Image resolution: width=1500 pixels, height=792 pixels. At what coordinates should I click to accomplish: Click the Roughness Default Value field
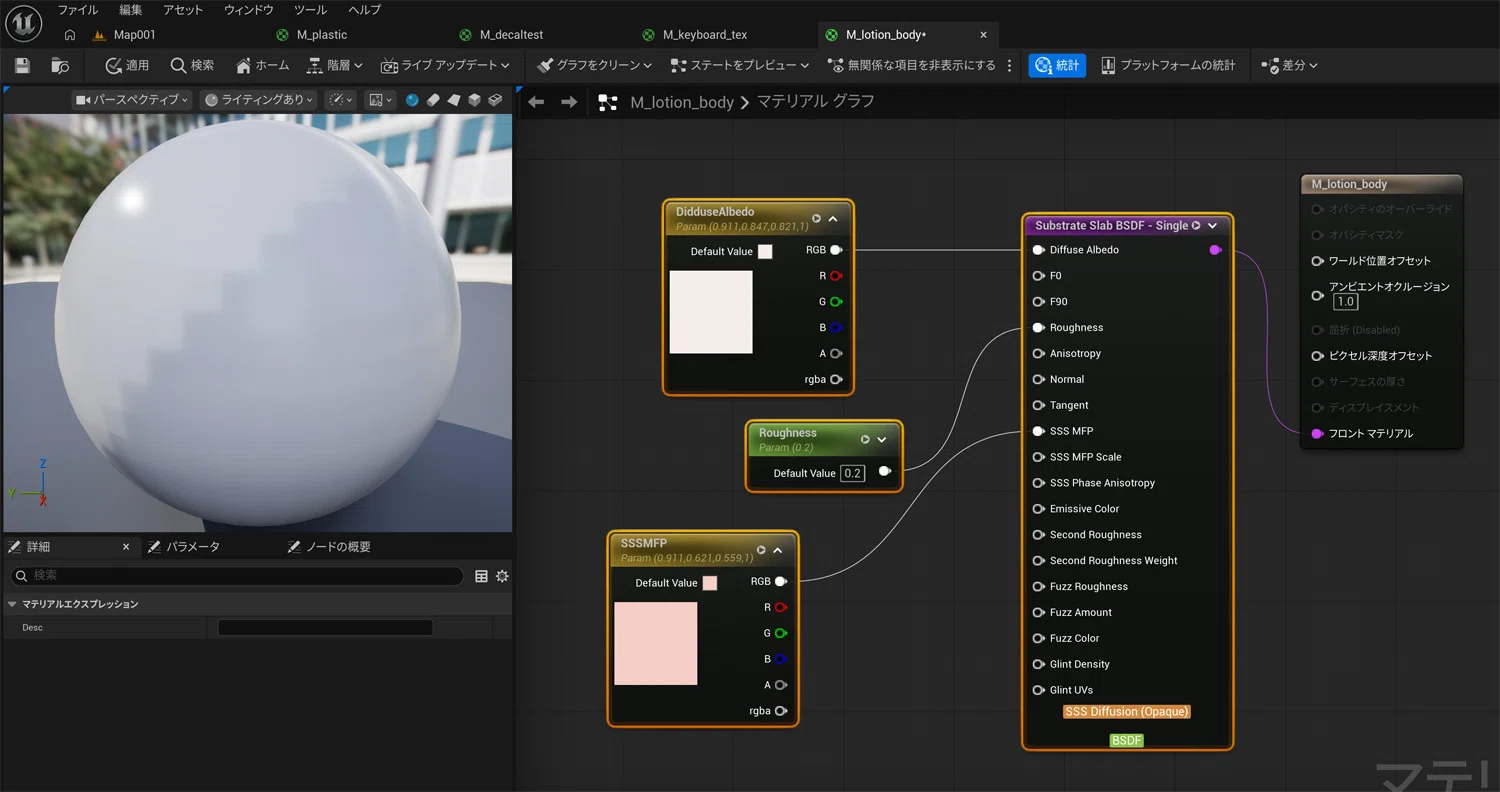point(852,473)
